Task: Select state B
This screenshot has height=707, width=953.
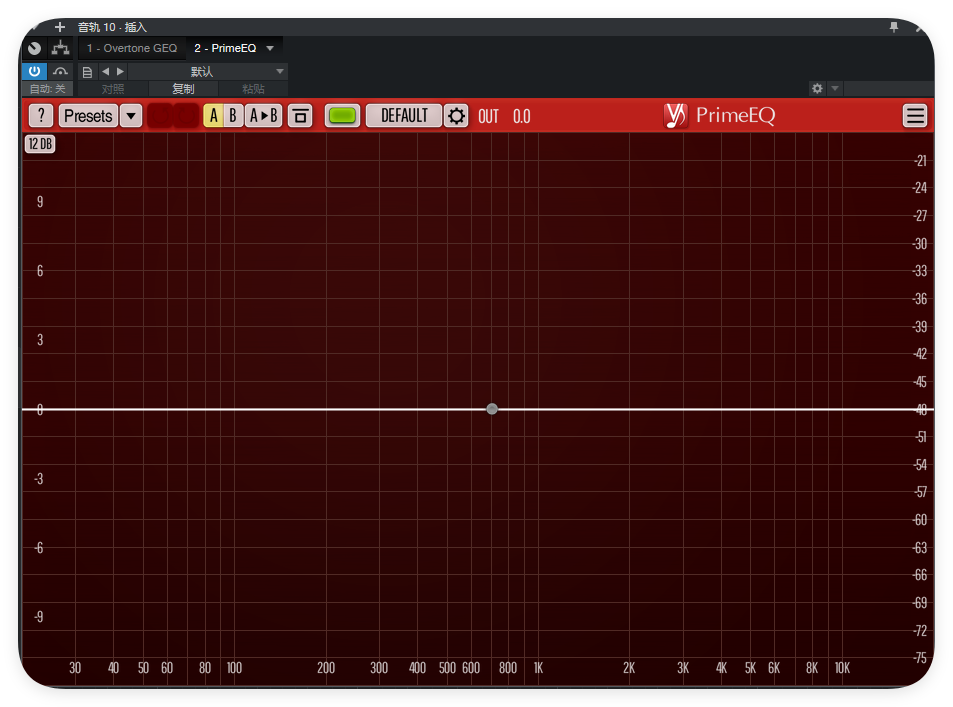Action: 233,116
